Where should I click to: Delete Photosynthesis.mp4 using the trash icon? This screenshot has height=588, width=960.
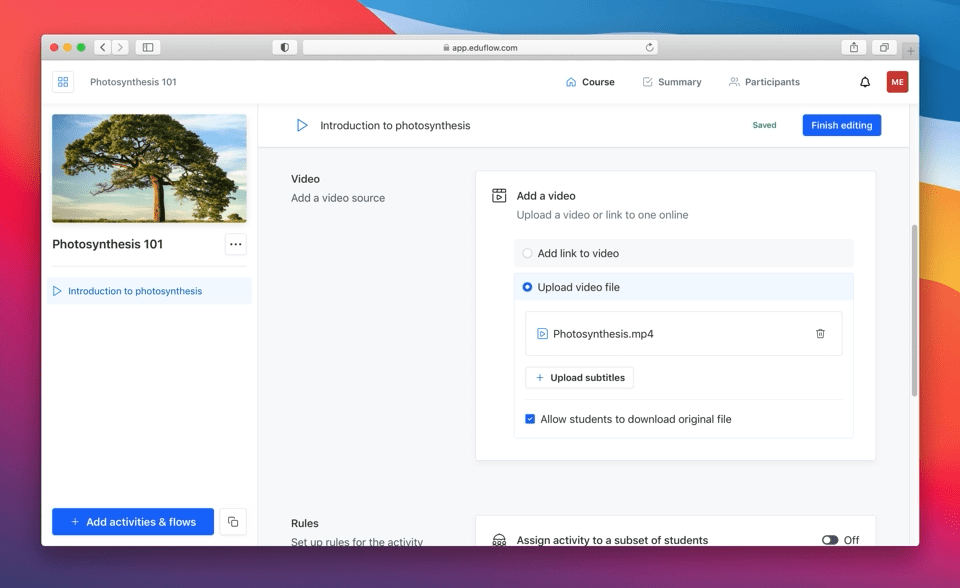click(820, 333)
